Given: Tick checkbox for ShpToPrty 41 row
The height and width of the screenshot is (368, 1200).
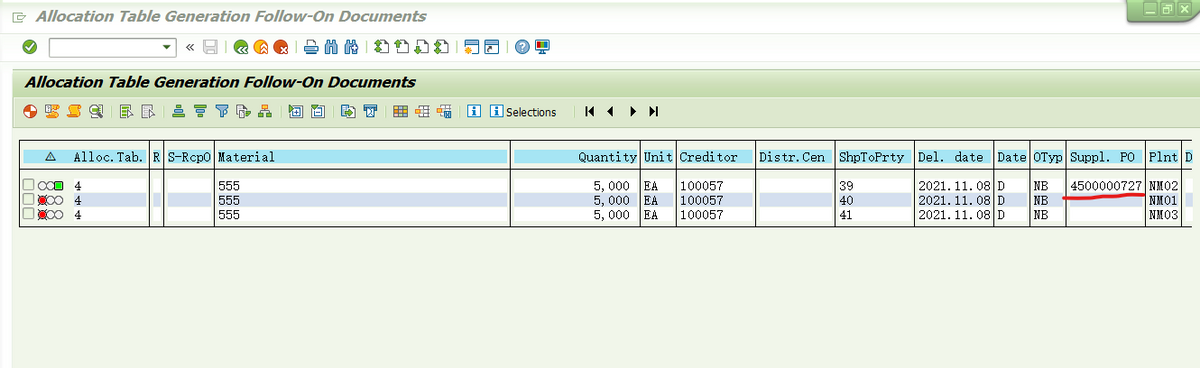Looking at the screenshot, I should (x=28, y=214).
